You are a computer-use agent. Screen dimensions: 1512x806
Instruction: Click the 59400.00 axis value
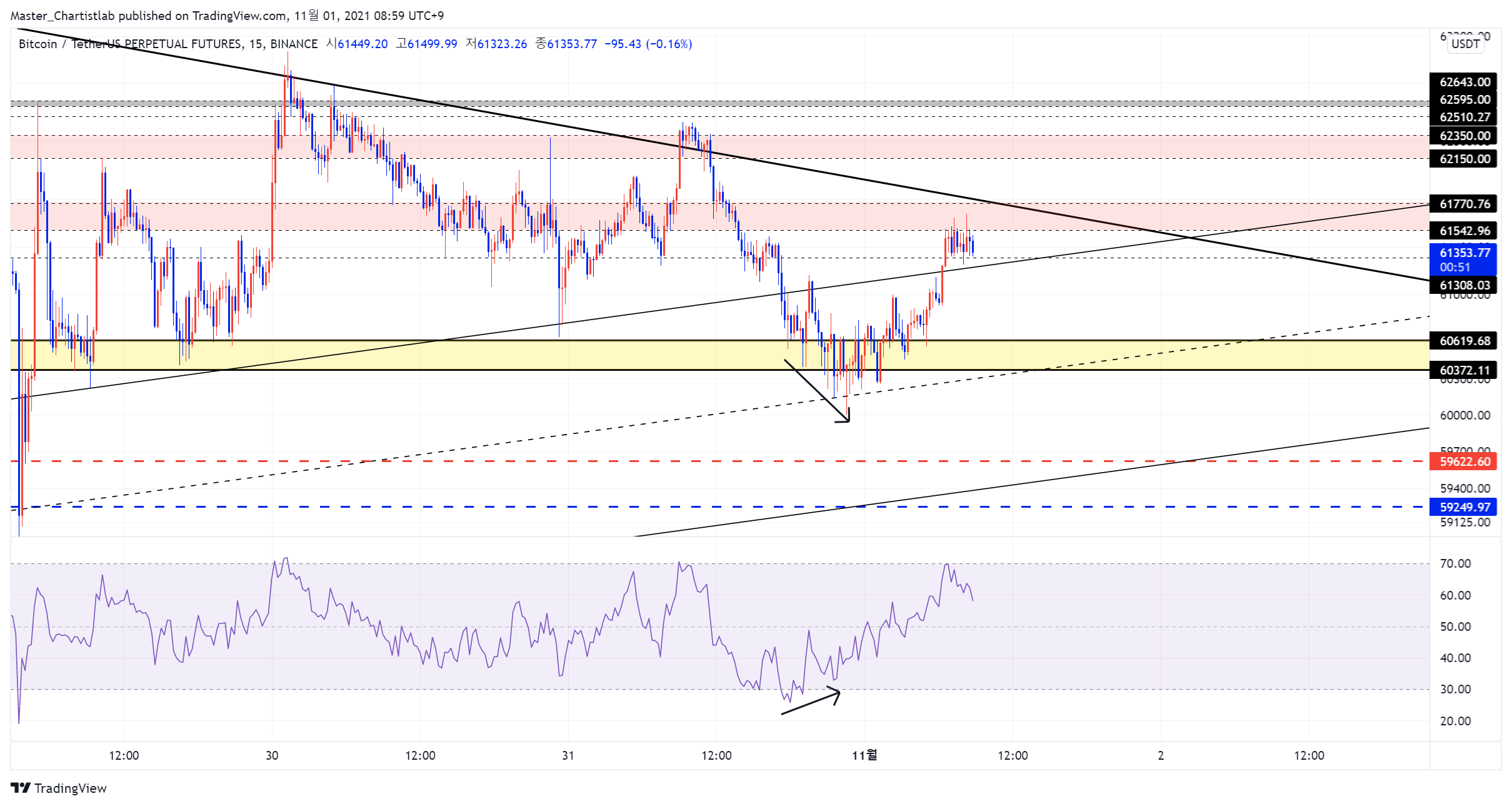1465,488
